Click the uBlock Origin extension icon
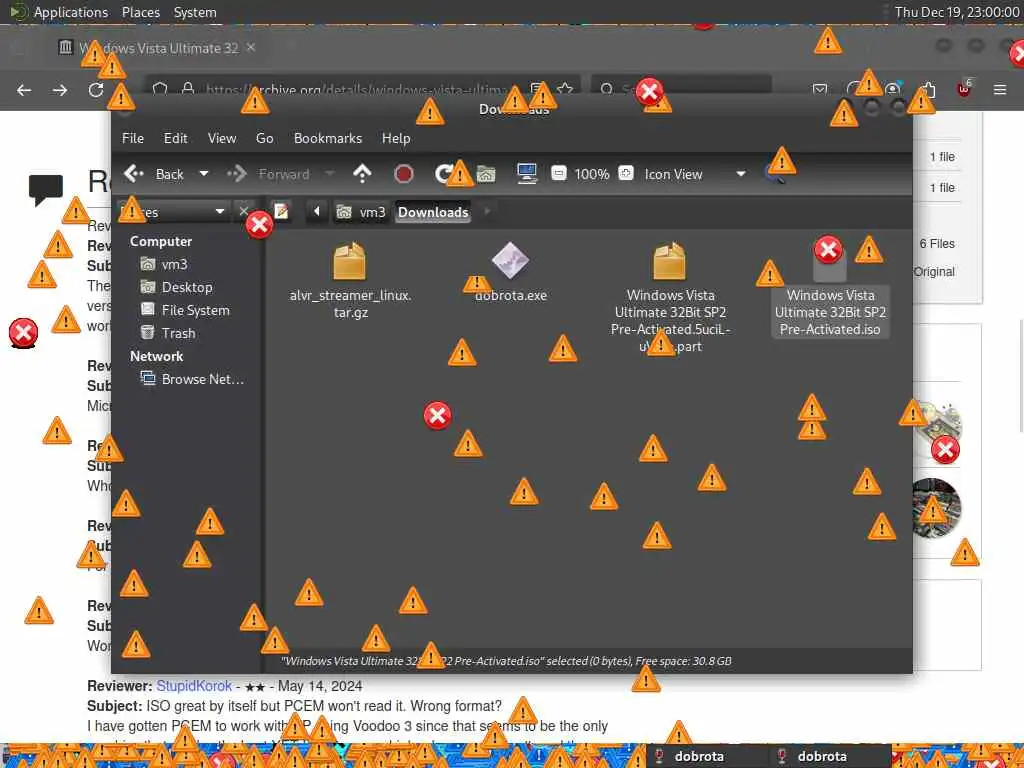Screen dimensions: 1024x768 tap(964, 89)
